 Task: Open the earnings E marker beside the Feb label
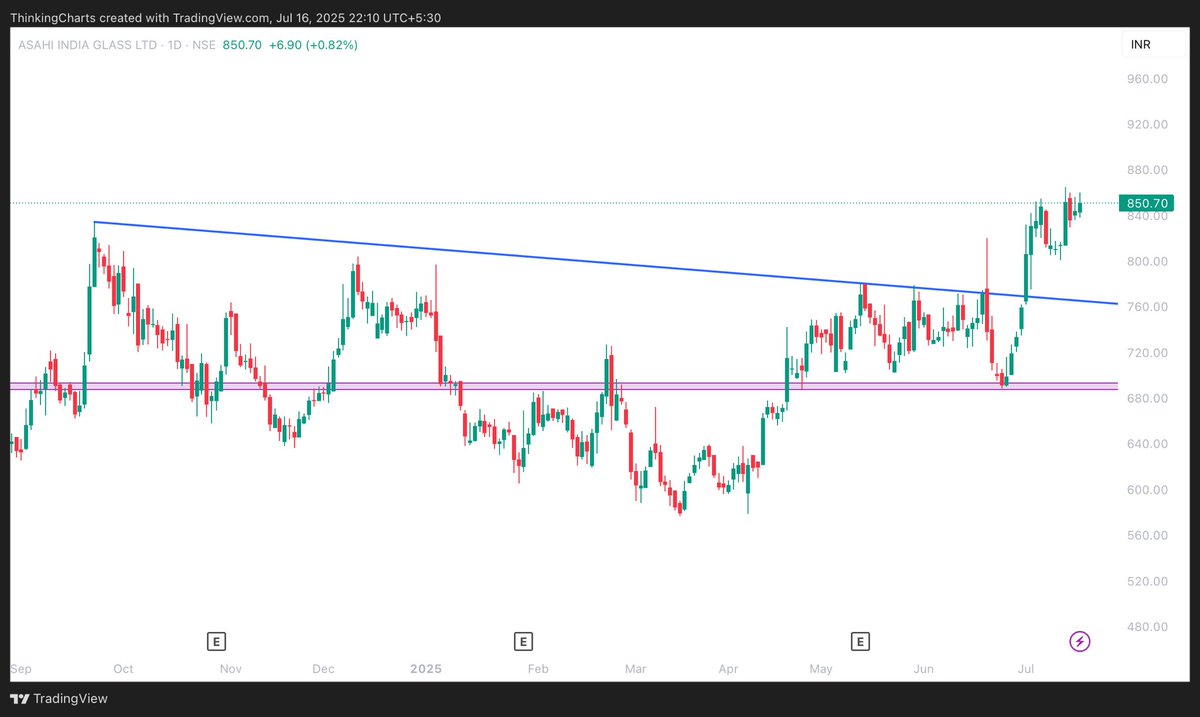522,641
